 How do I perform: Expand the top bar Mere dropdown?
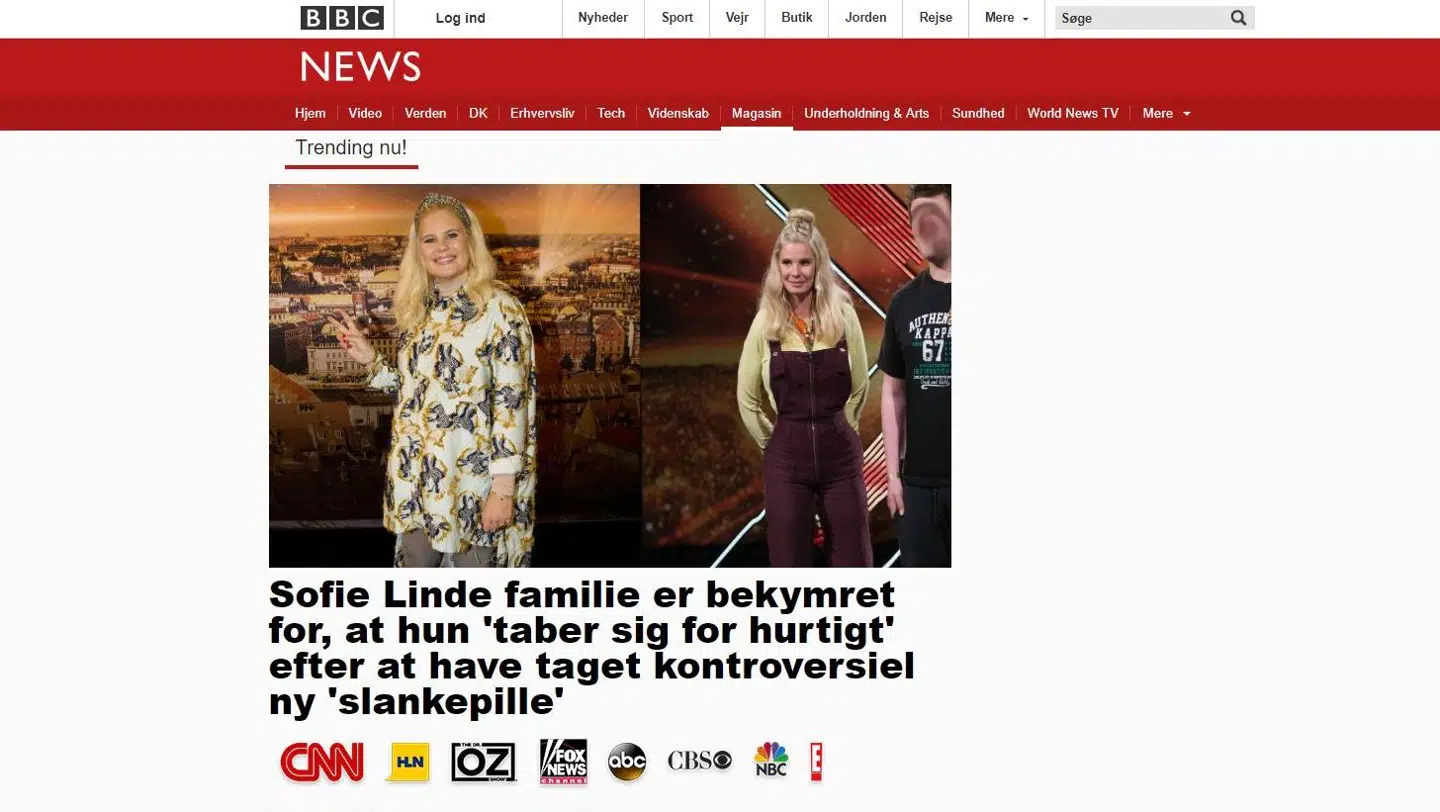(x=1007, y=18)
